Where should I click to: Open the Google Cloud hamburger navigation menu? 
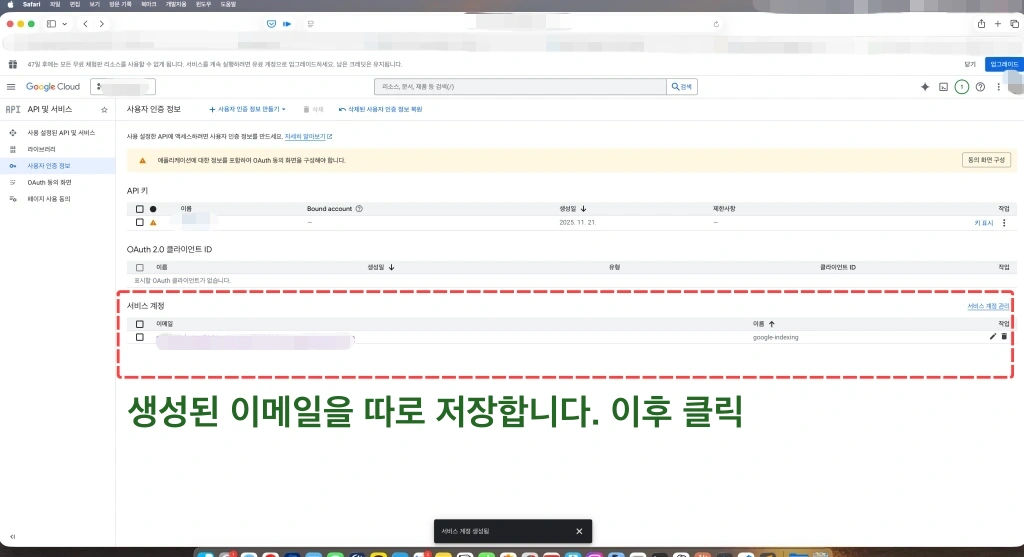pyautogui.click(x=11, y=87)
